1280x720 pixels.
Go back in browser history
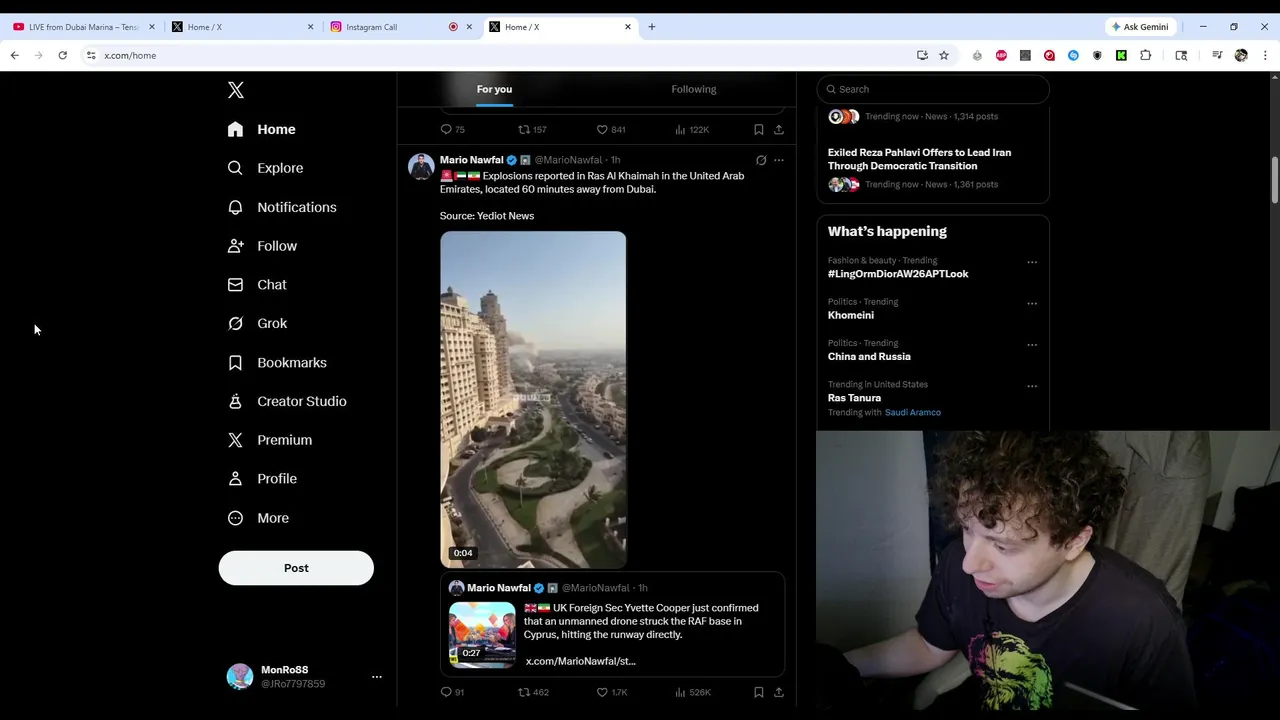click(x=15, y=55)
